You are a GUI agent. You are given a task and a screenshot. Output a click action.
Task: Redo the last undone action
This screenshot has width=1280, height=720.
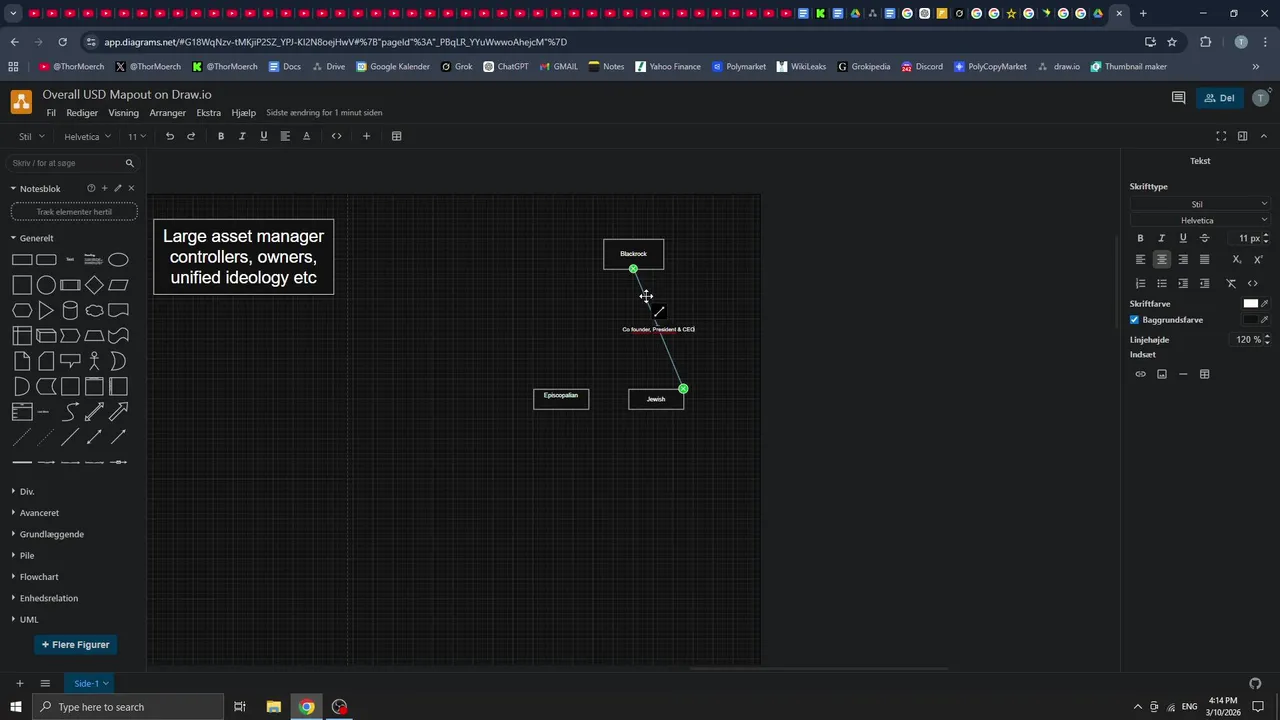coord(191,136)
